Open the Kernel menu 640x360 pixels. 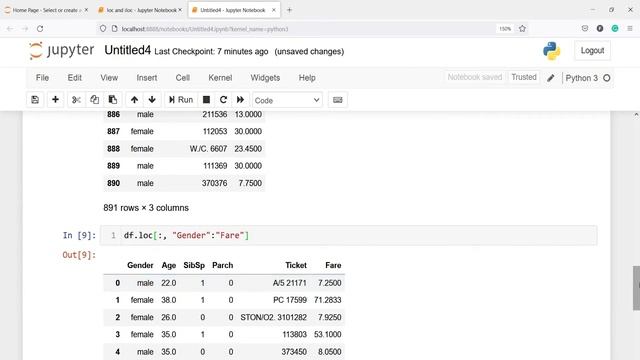(220, 78)
